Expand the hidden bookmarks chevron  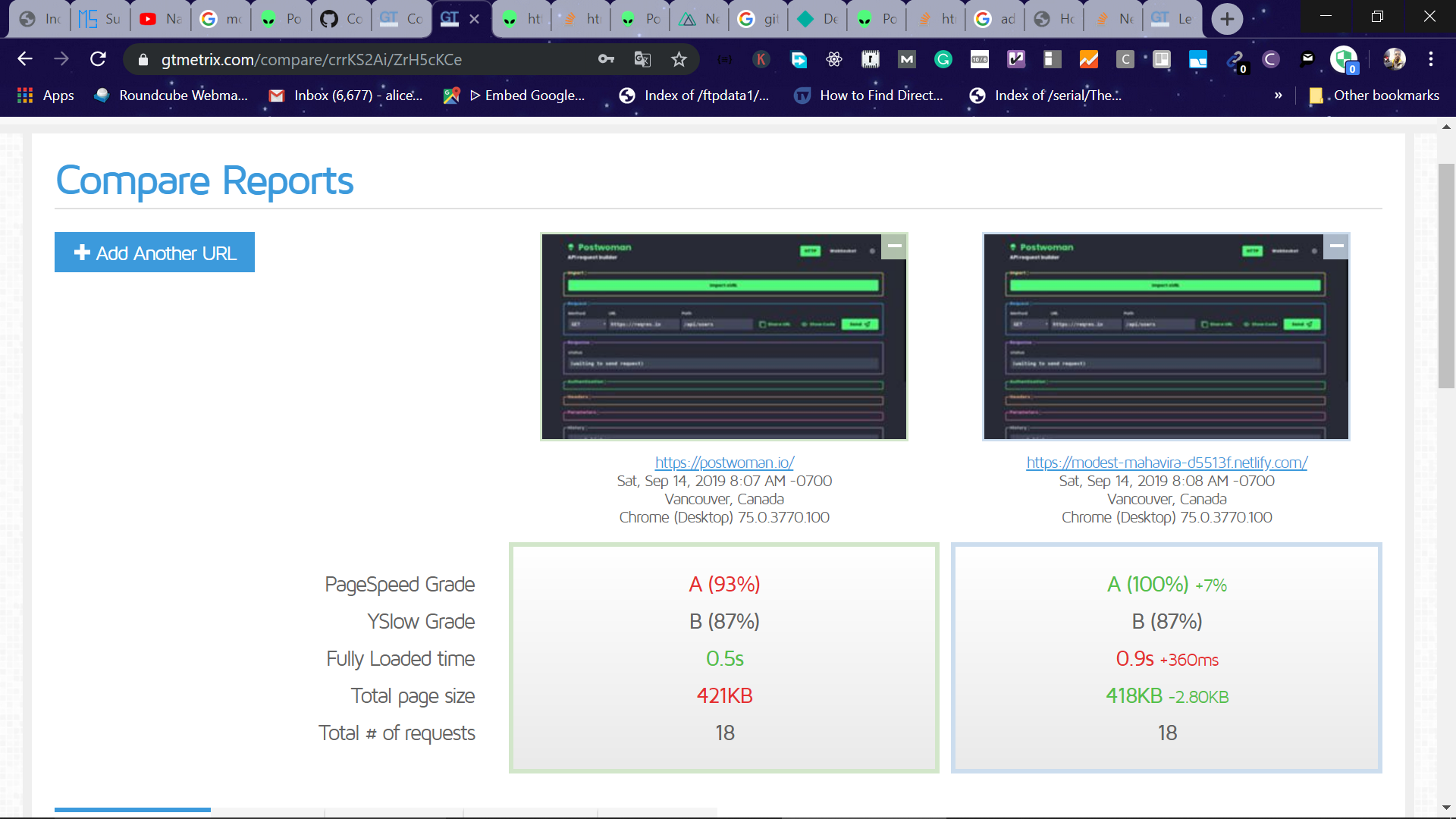pyautogui.click(x=1279, y=96)
